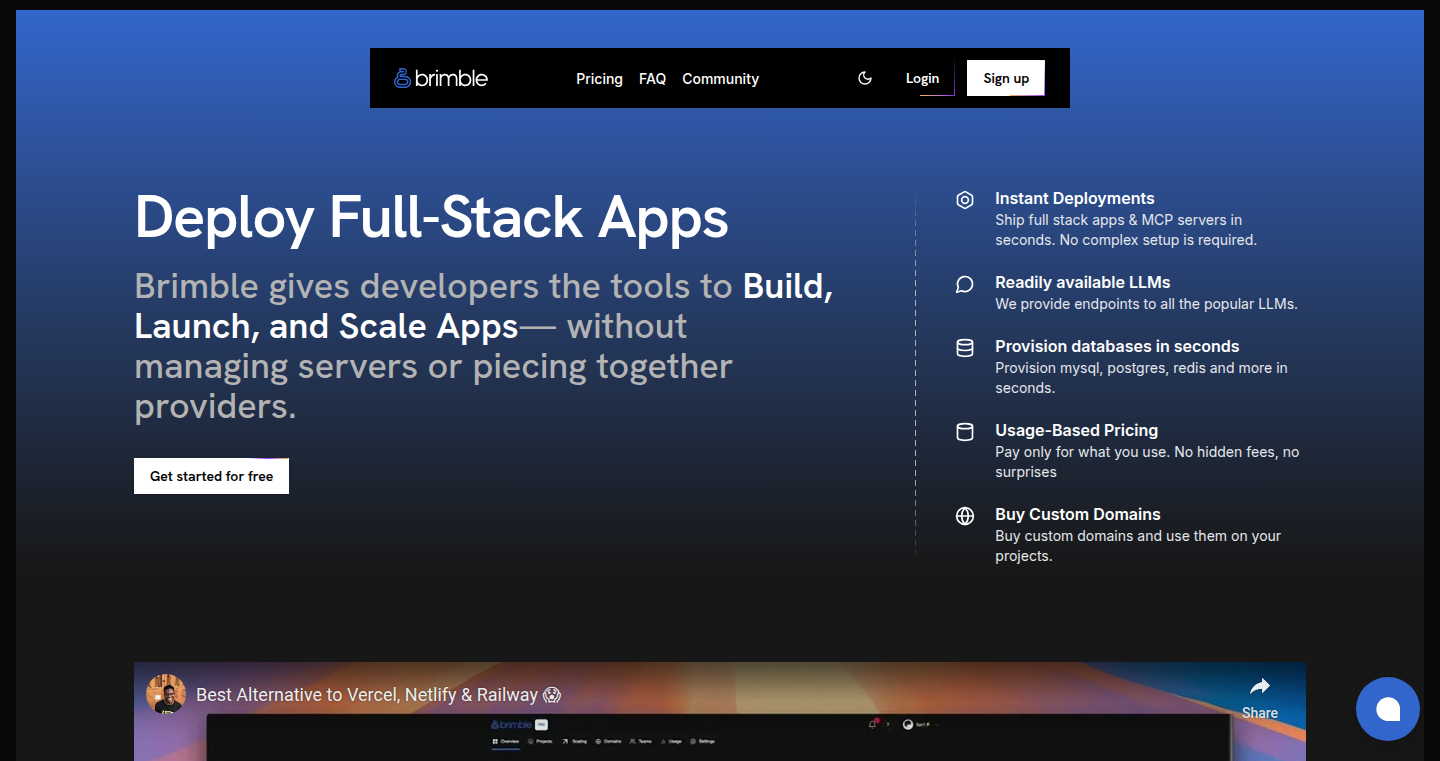The height and width of the screenshot is (761, 1440).
Task: Click text 'Pay only for what you use'
Action: pos(1082,452)
